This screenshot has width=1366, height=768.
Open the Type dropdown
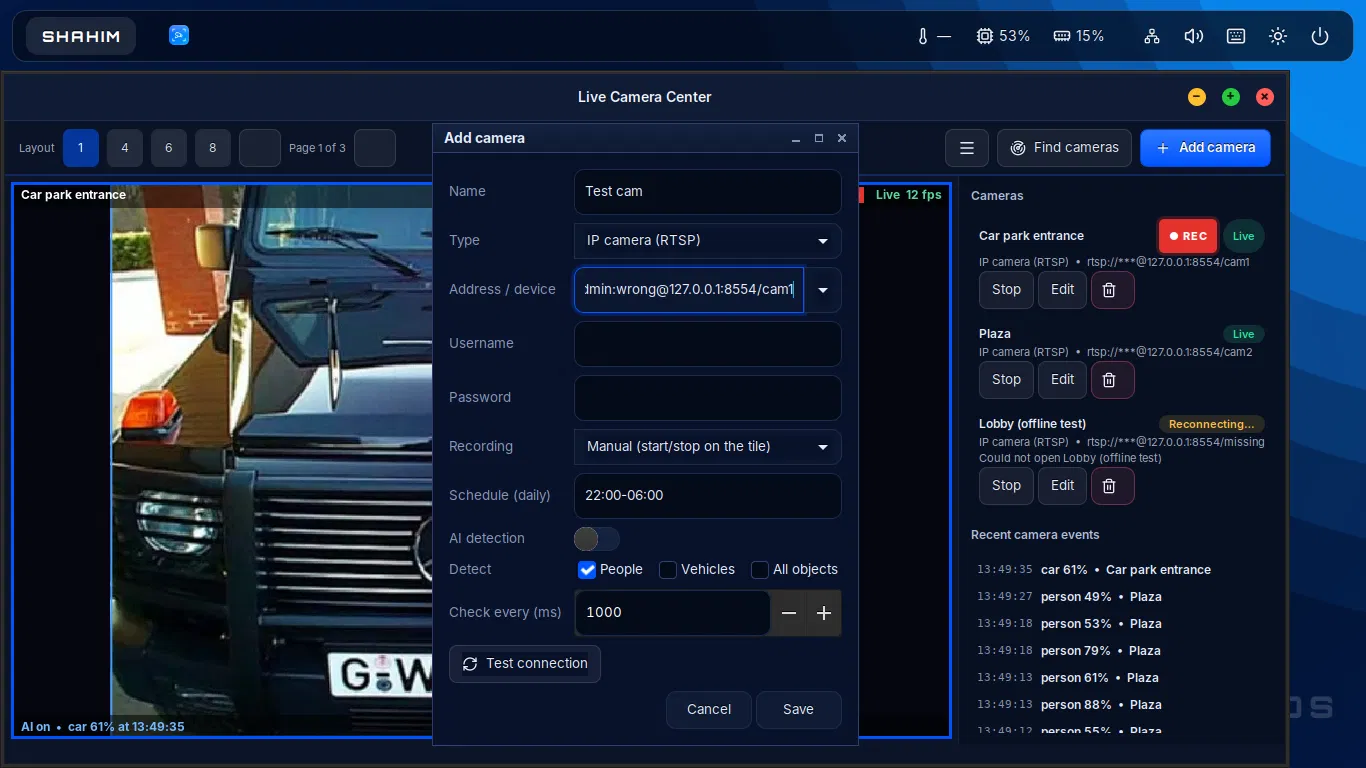coord(708,241)
